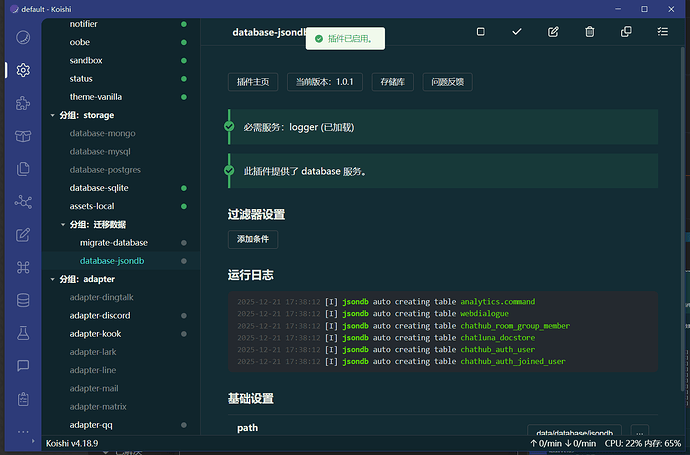Click the path input field

pos(575,431)
